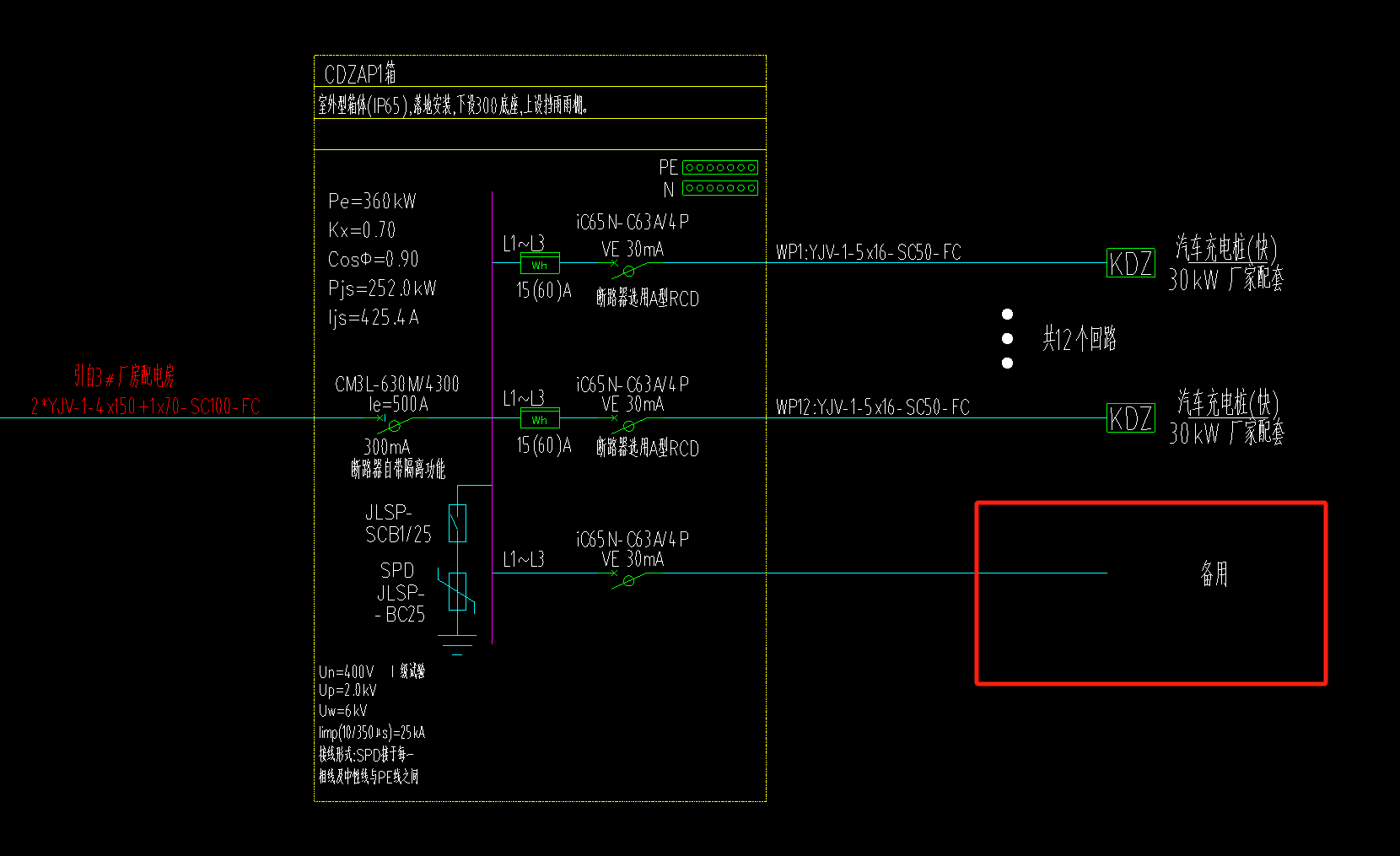Click the 断路器自带隔离功能 note

coord(398,469)
